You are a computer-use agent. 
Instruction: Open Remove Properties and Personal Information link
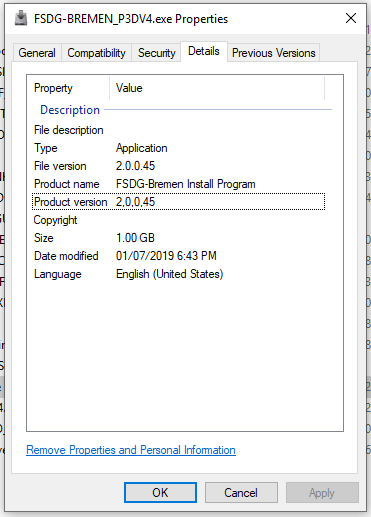(x=131, y=450)
